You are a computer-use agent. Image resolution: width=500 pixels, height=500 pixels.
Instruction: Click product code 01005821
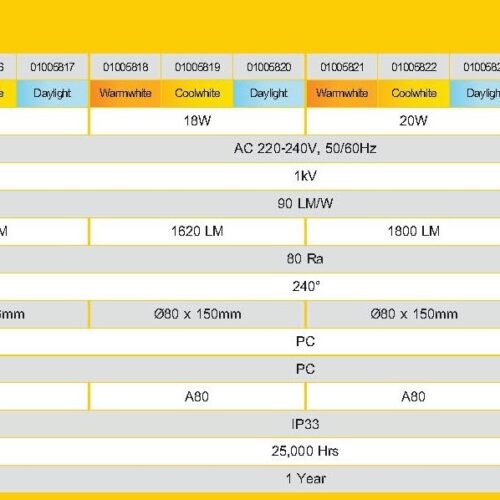click(x=342, y=67)
